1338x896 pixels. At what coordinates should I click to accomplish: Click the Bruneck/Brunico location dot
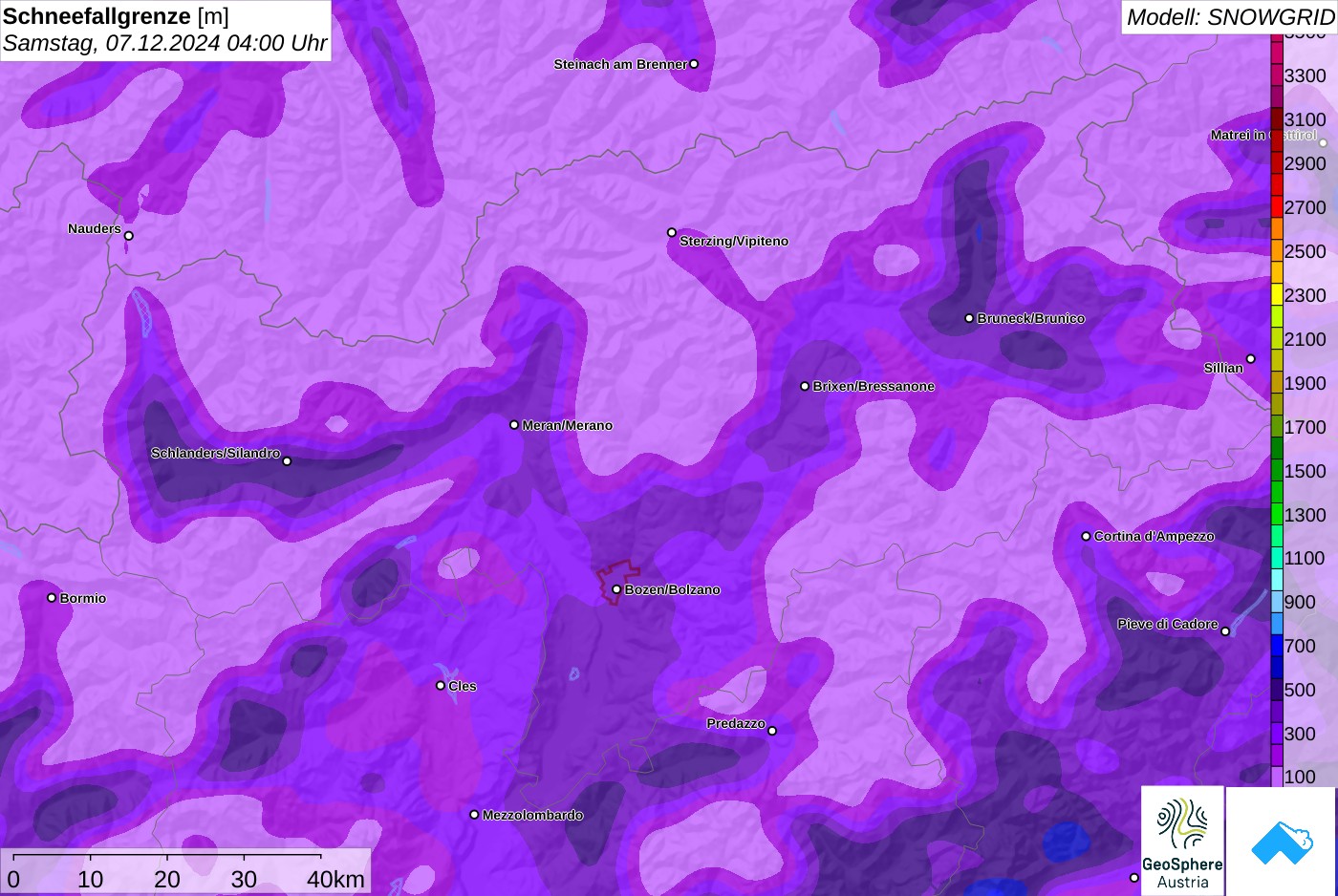click(x=969, y=318)
